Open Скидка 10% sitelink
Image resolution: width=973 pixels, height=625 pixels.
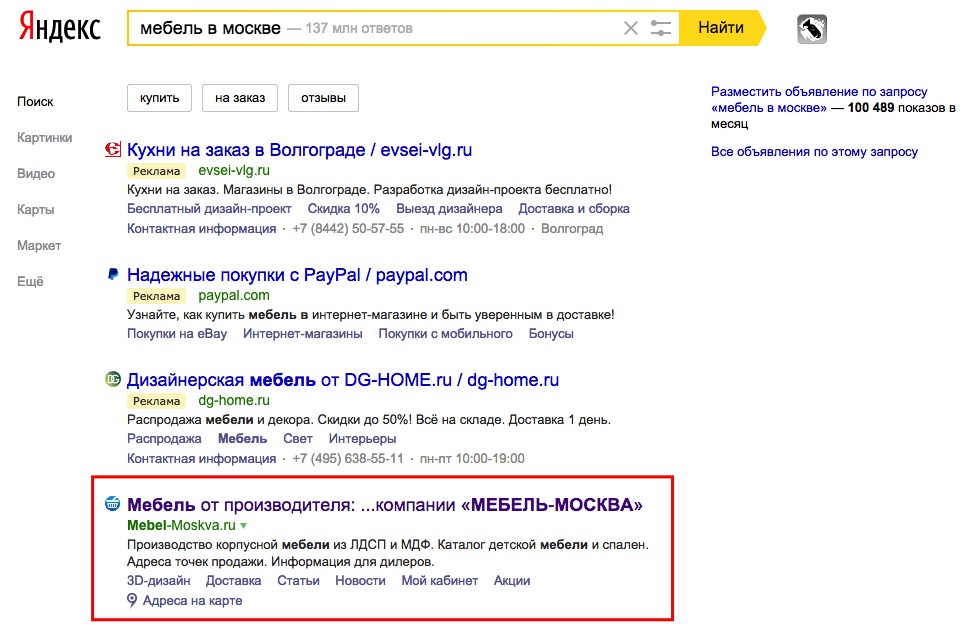click(x=344, y=209)
